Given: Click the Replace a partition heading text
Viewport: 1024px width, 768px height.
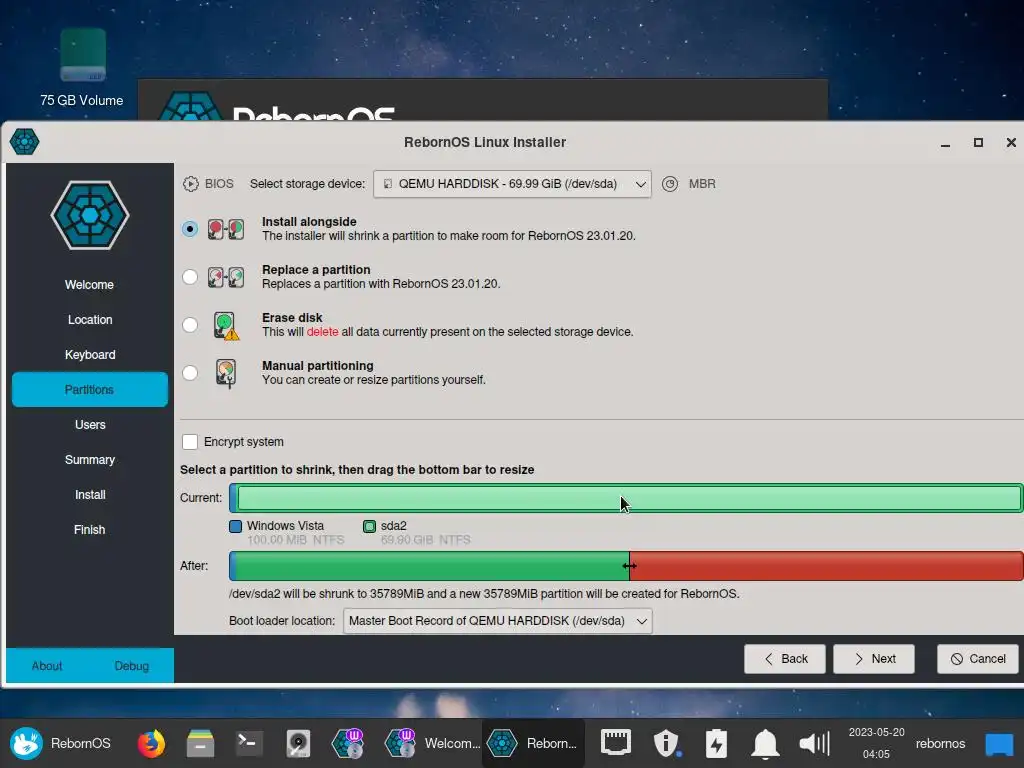Looking at the screenshot, I should coord(316,270).
